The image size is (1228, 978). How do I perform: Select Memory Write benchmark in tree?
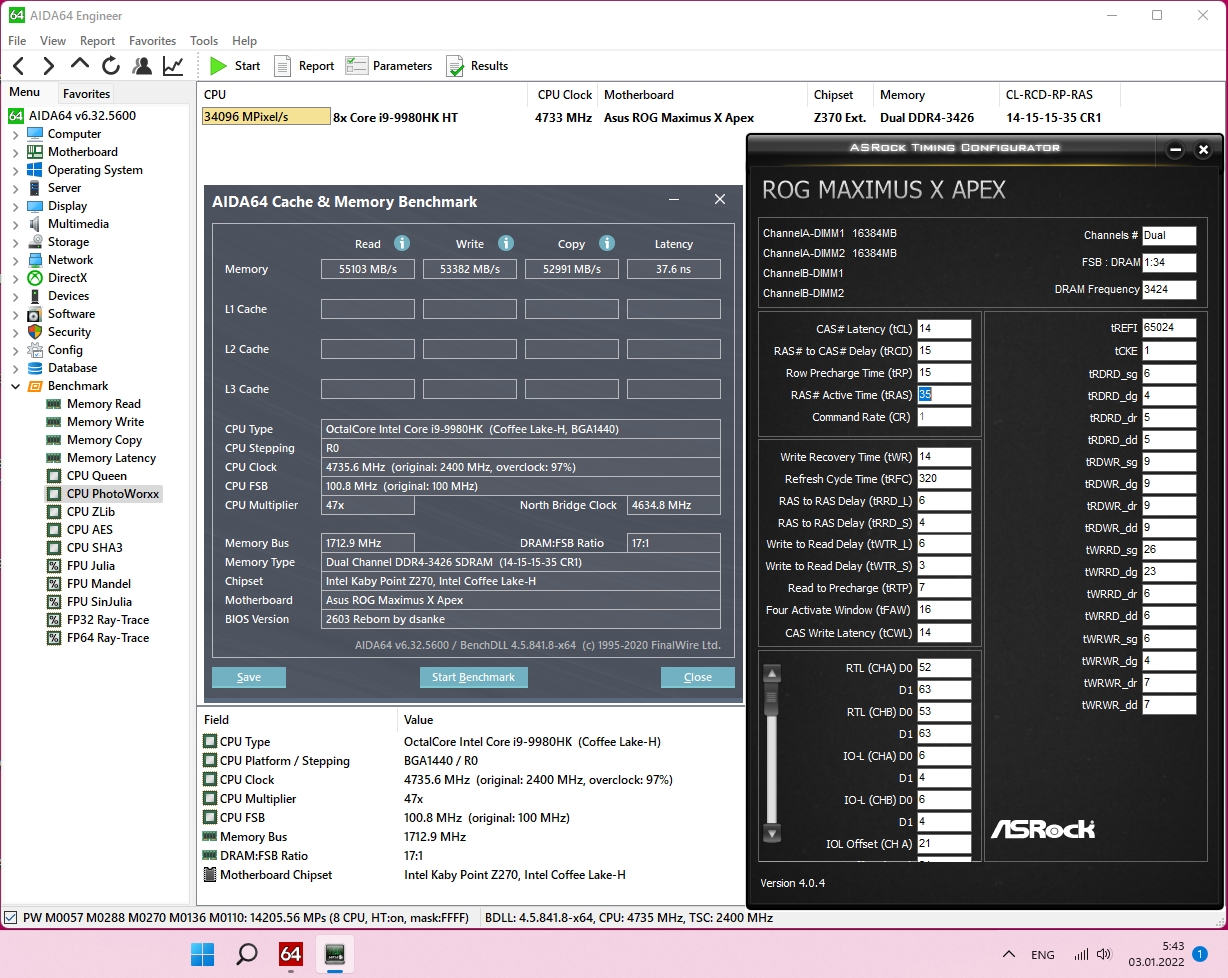click(105, 422)
